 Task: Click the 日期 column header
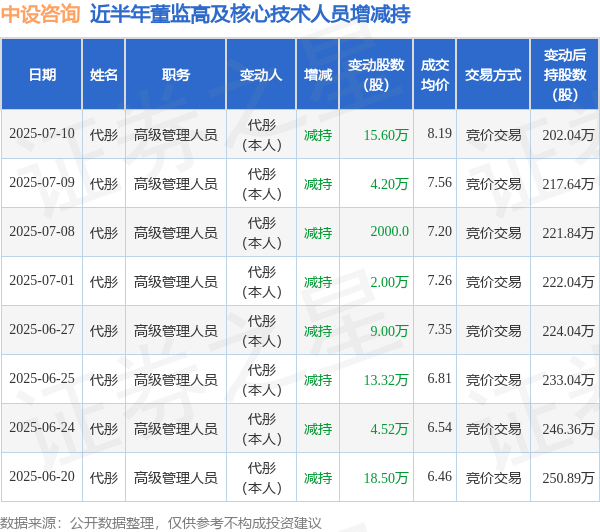[42, 74]
